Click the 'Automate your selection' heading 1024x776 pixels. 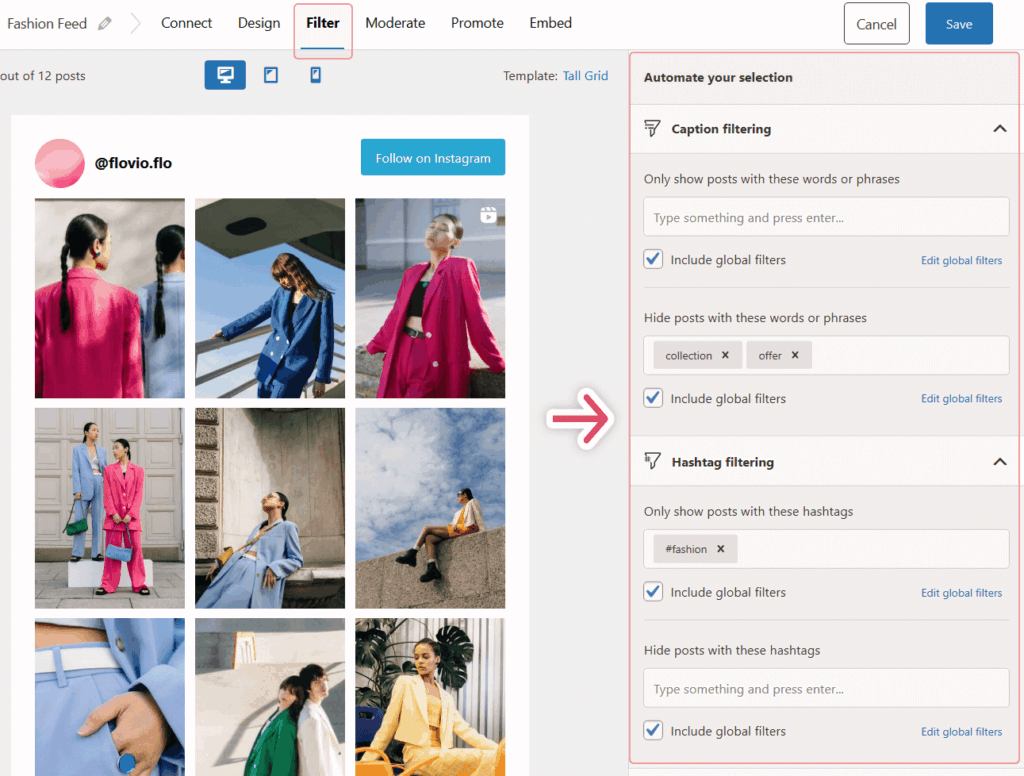tap(718, 77)
